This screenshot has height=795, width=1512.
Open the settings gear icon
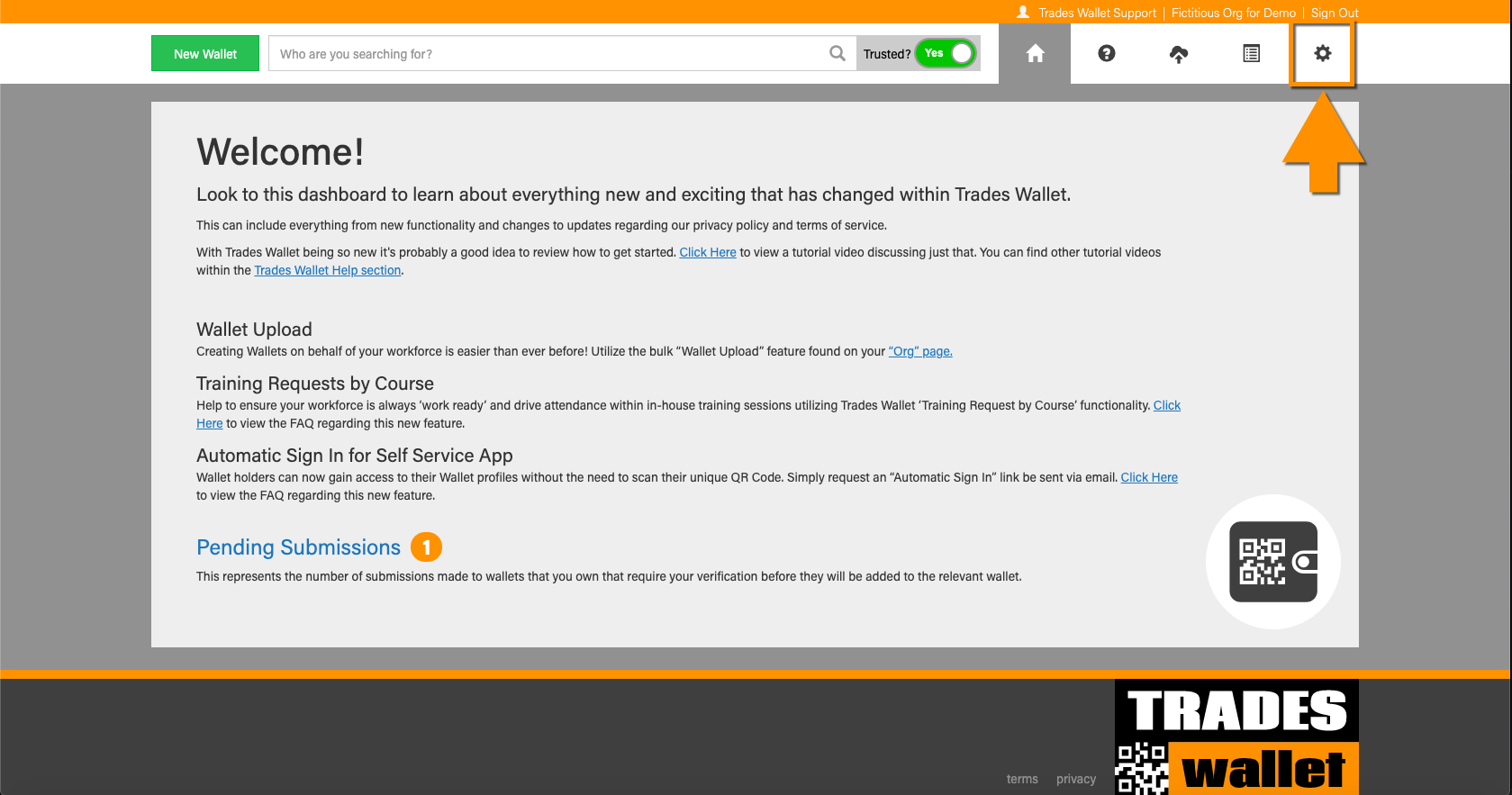[1322, 54]
